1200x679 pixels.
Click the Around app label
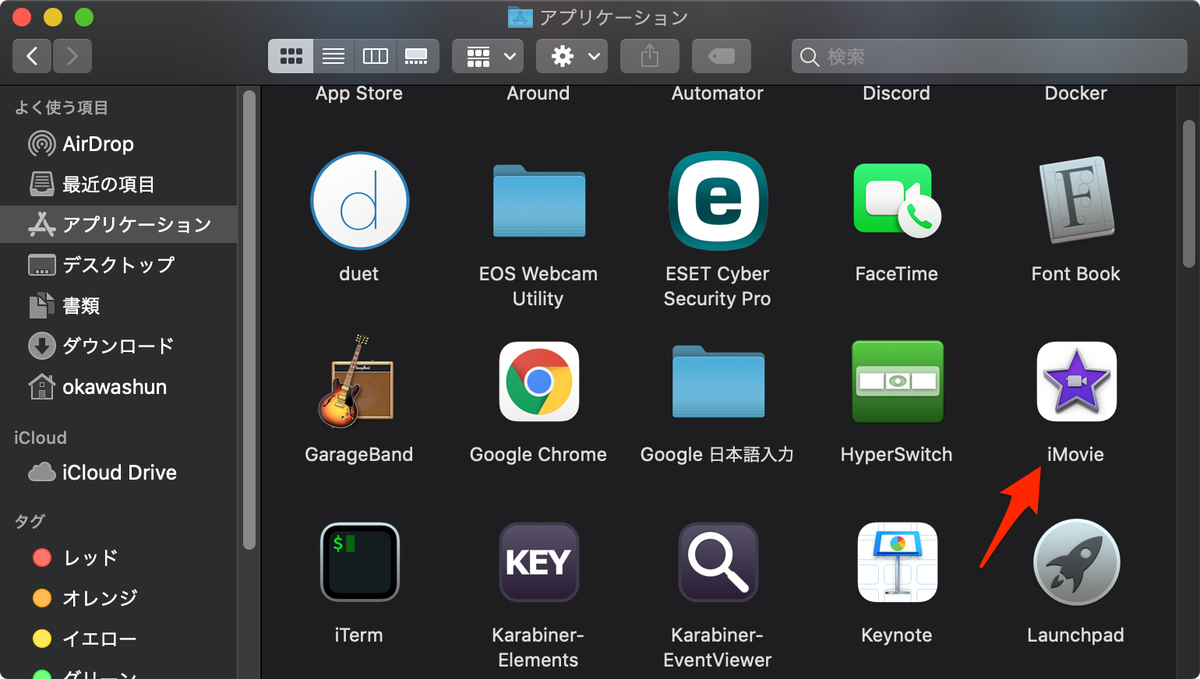[538, 93]
